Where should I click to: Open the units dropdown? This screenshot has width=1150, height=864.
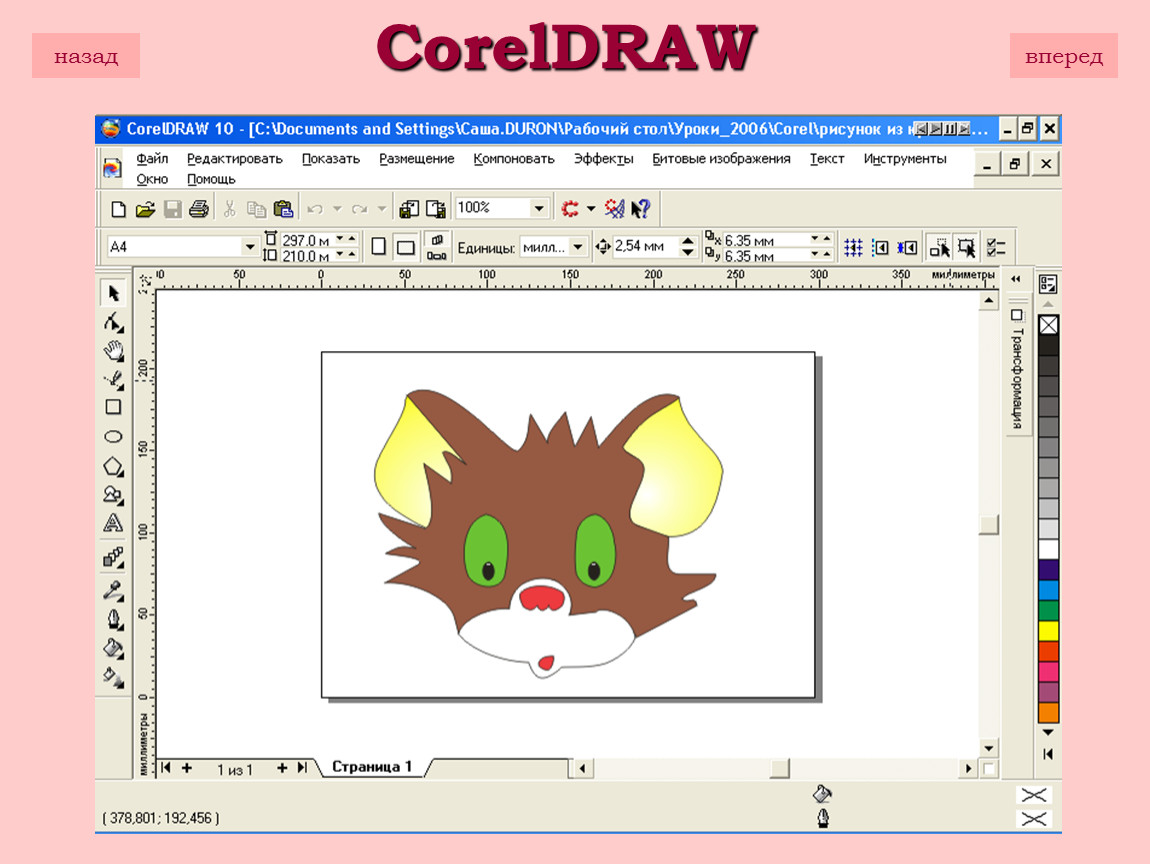pyautogui.click(x=578, y=247)
